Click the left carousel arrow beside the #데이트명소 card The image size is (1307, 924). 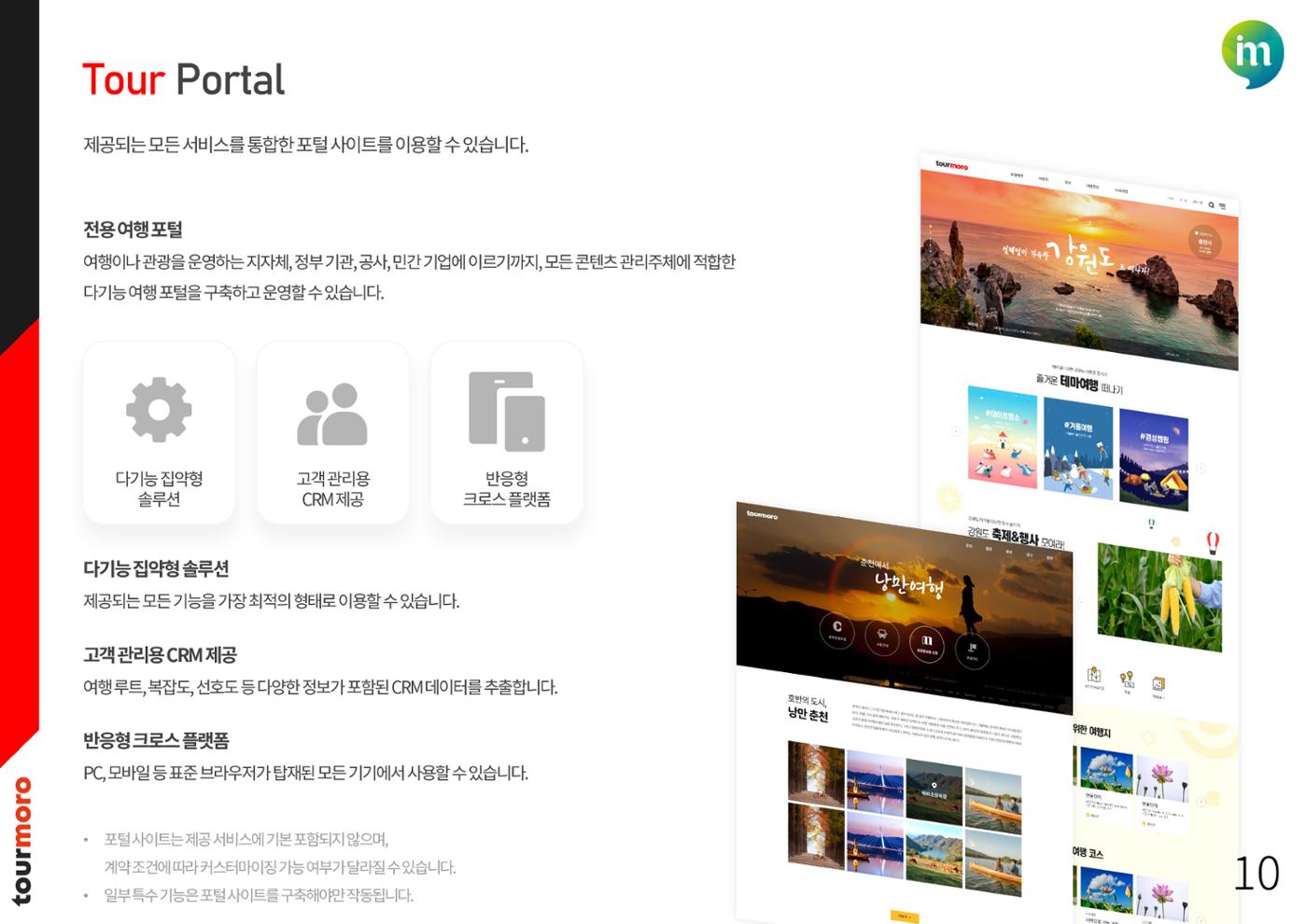click(955, 431)
